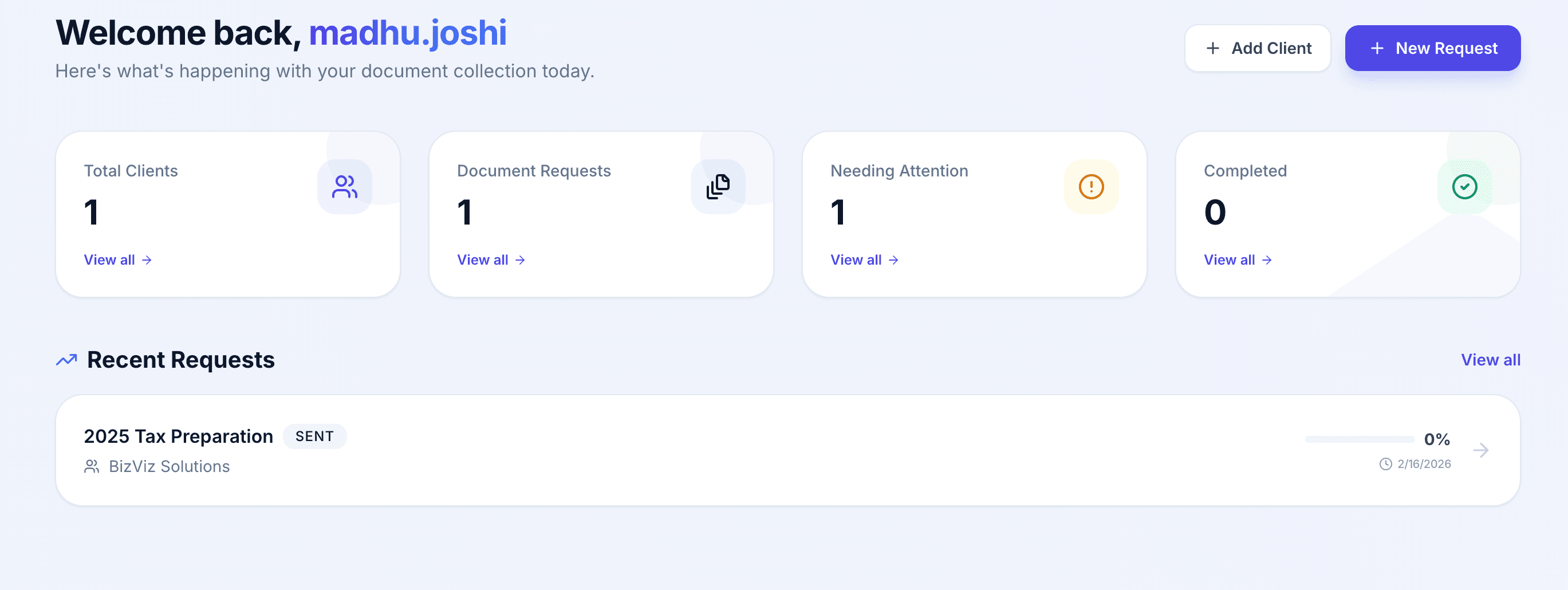Click the Total Clients people icon
This screenshot has width=1568, height=590.
[x=345, y=186]
